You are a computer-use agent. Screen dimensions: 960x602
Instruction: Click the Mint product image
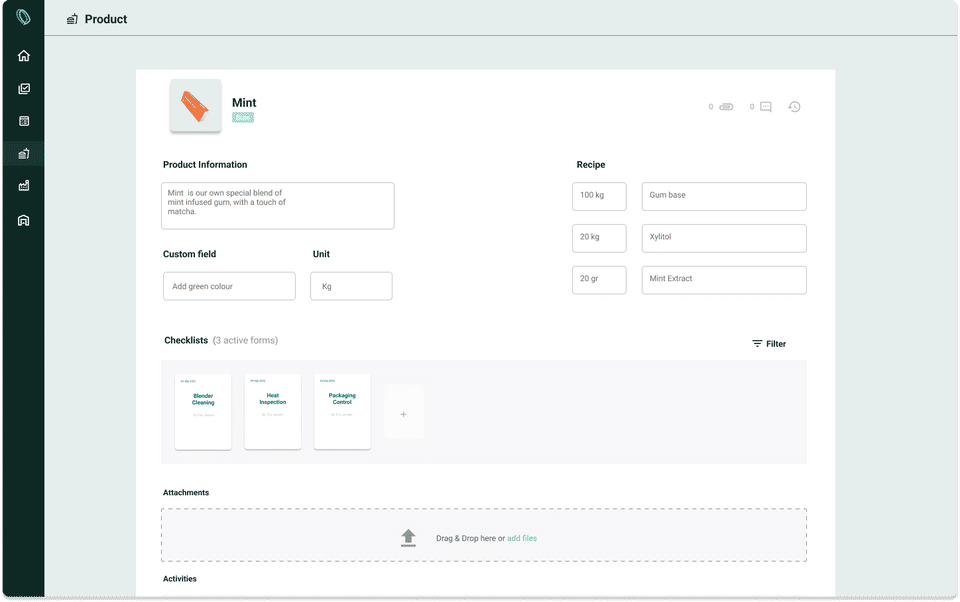[196, 105]
